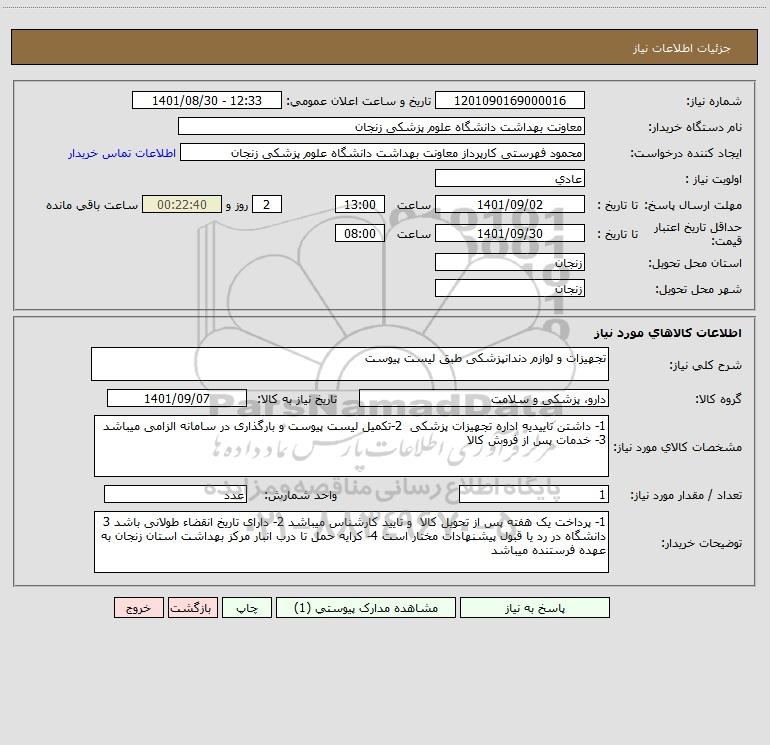Click the price validity date 1401/09/30
The height and width of the screenshot is (745, 770).
pos(510,233)
